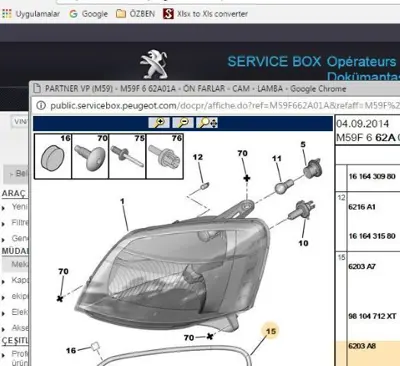Click the SERVICE BOX header title
Screen dimensions: 400x366
[274, 61]
